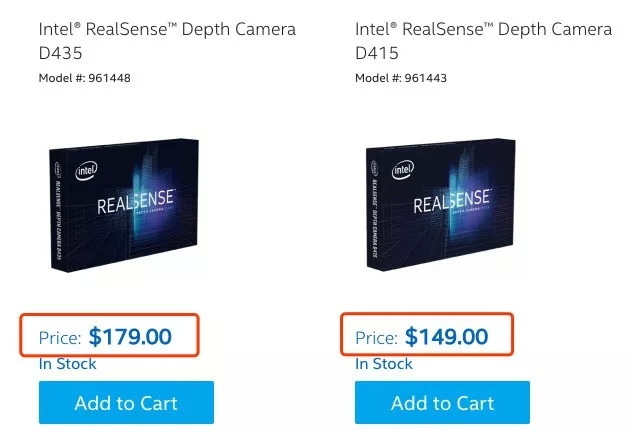Click the In Stock label under $149.00
632x434 pixels.
[384, 364]
